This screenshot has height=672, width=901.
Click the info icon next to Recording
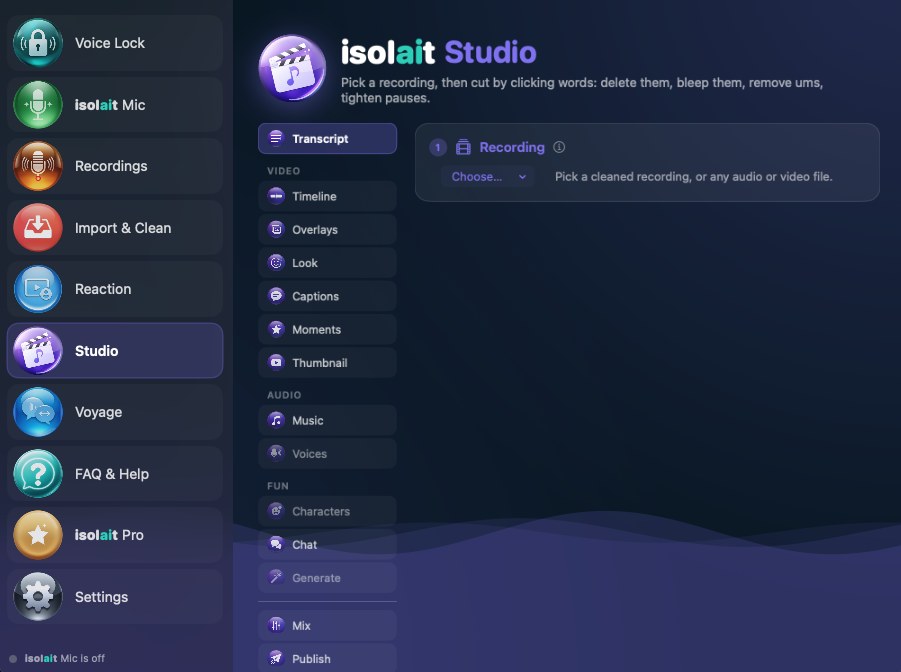[x=559, y=147]
